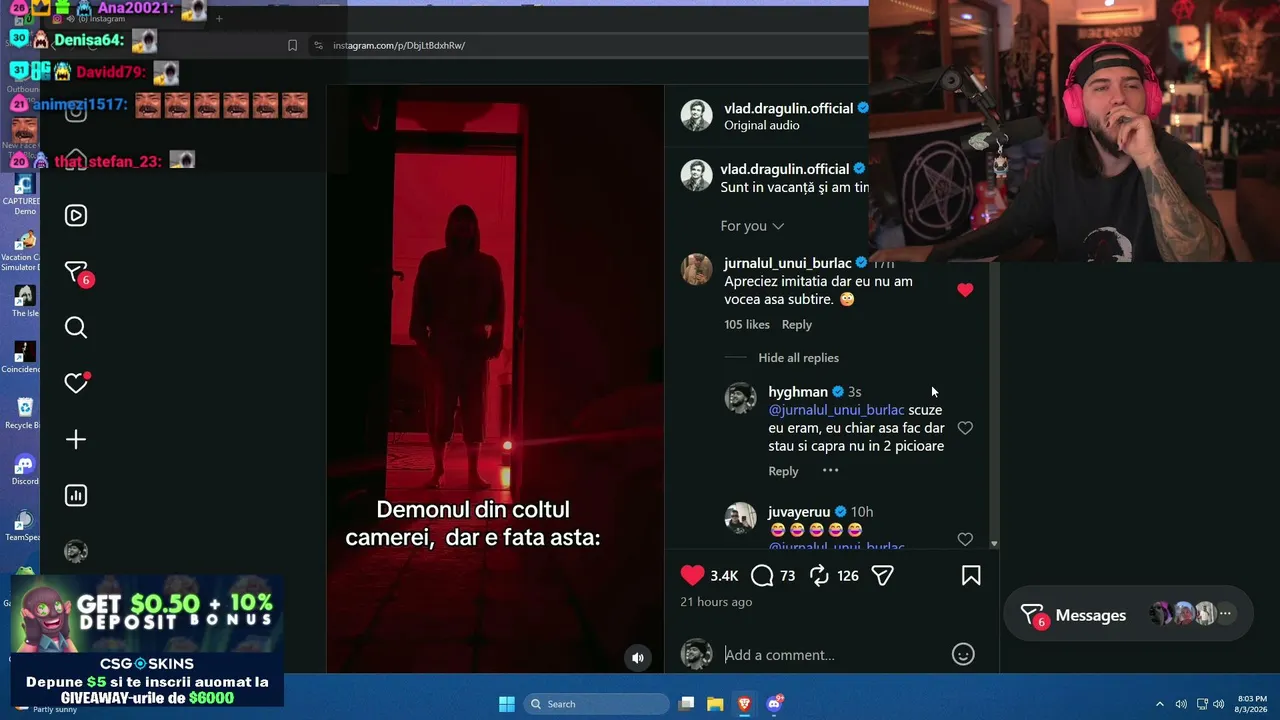Open the taskbar clock and date

(x=1252, y=704)
